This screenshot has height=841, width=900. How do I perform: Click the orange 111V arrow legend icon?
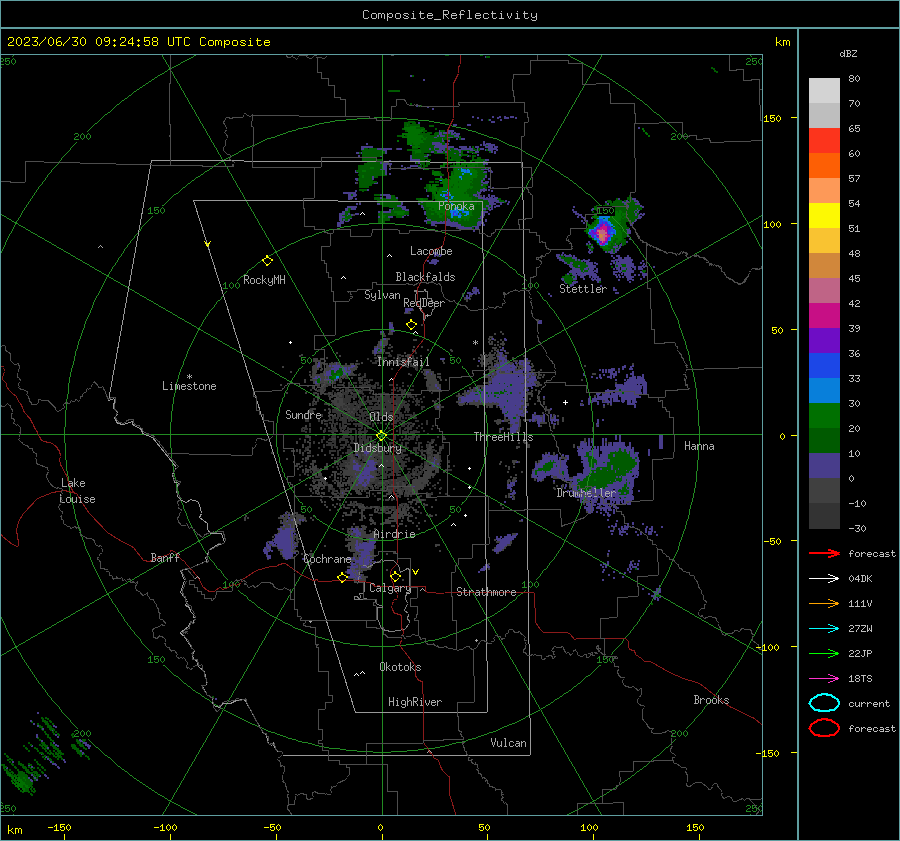[x=824, y=603]
